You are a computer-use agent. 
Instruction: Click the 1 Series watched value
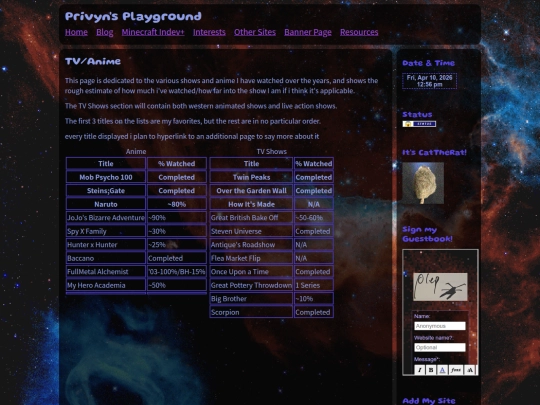click(x=314, y=285)
